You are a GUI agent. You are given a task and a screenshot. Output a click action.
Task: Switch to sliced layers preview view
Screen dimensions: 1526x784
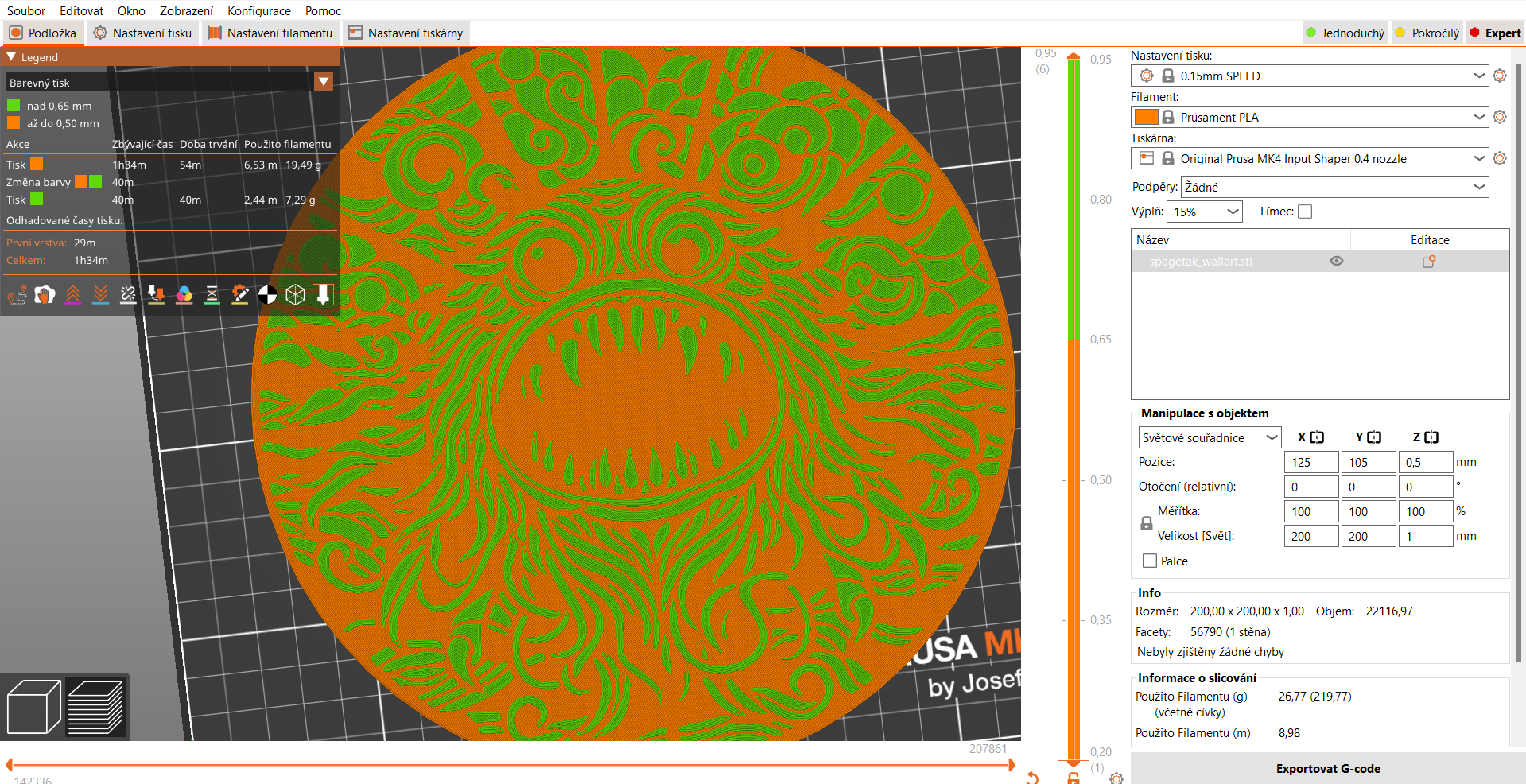click(95, 707)
